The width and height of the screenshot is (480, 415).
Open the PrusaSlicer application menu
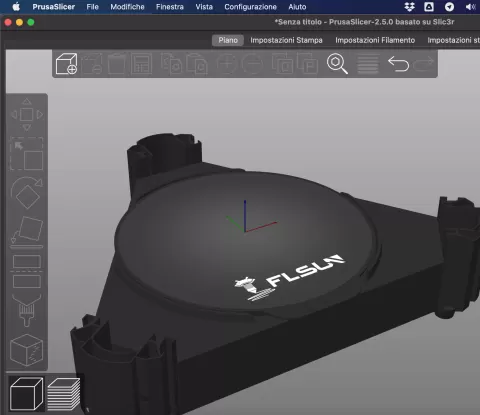tap(54, 7)
